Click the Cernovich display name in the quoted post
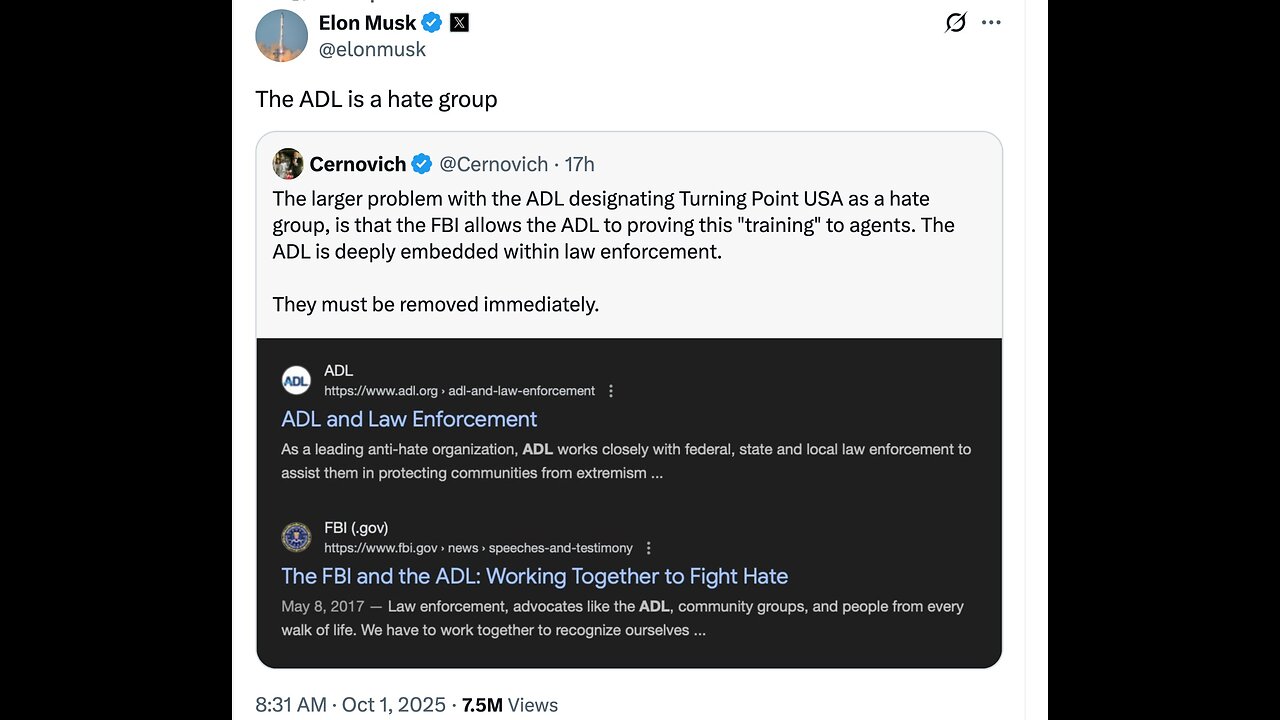The image size is (1280, 720). pyautogui.click(x=358, y=164)
